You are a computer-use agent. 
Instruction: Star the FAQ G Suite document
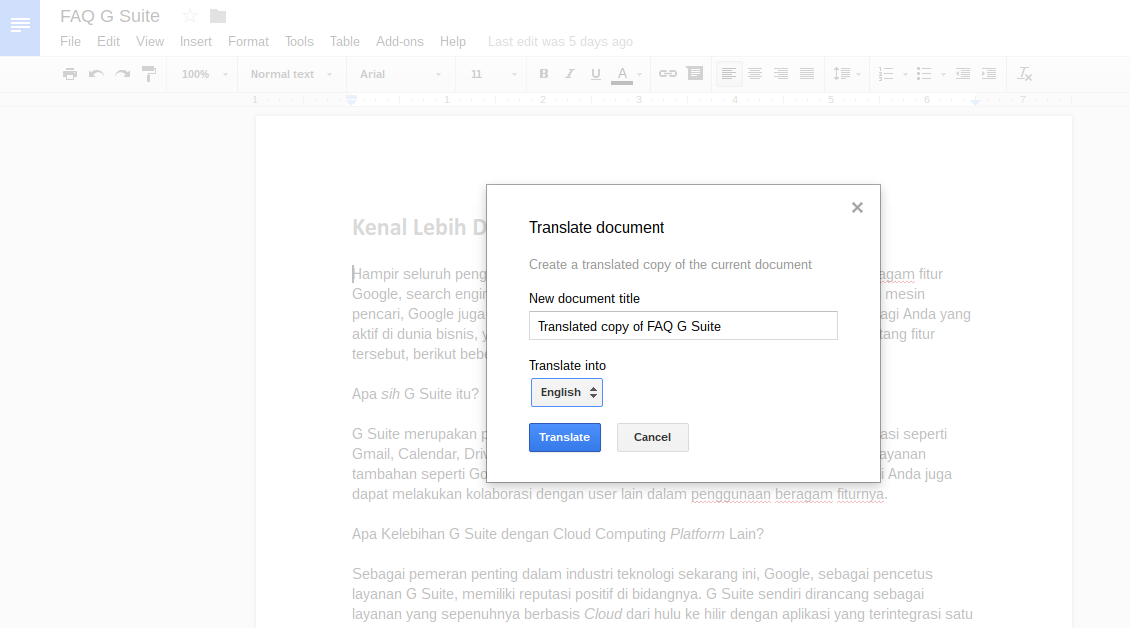point(190,16)
